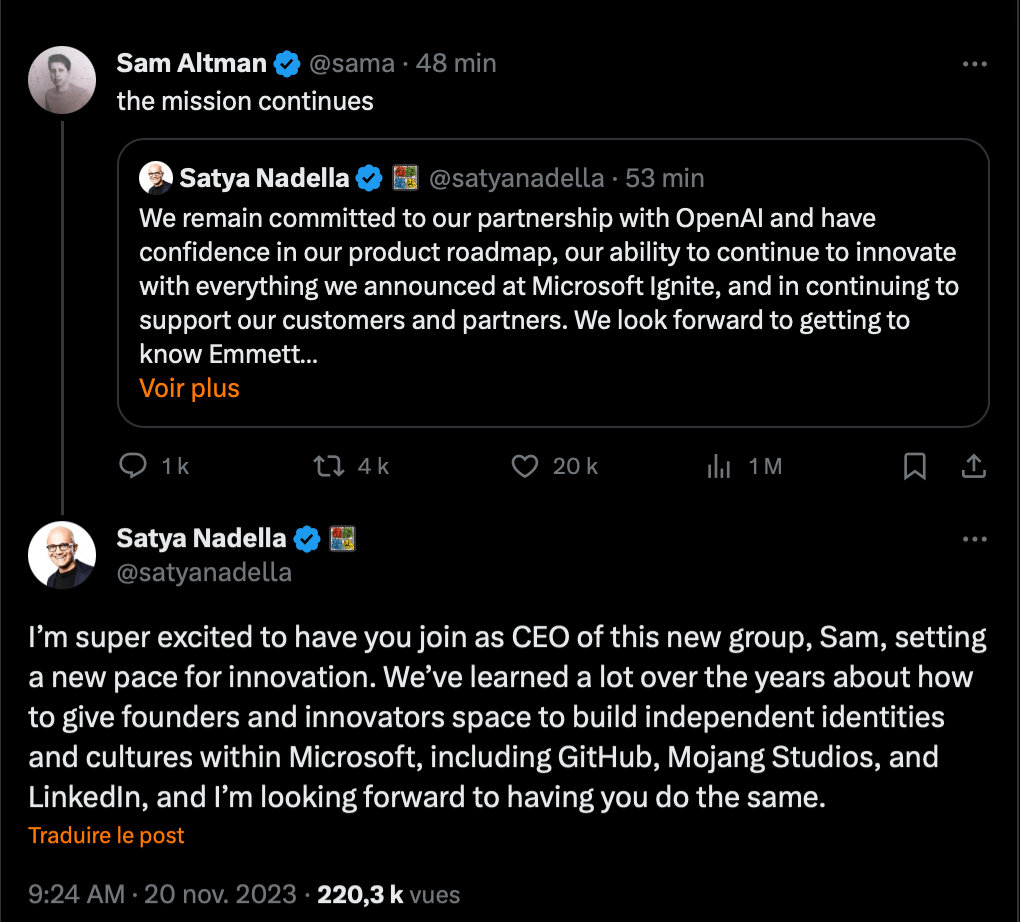Click Satya Nadella's profile picture in the reply

[61, 555]
